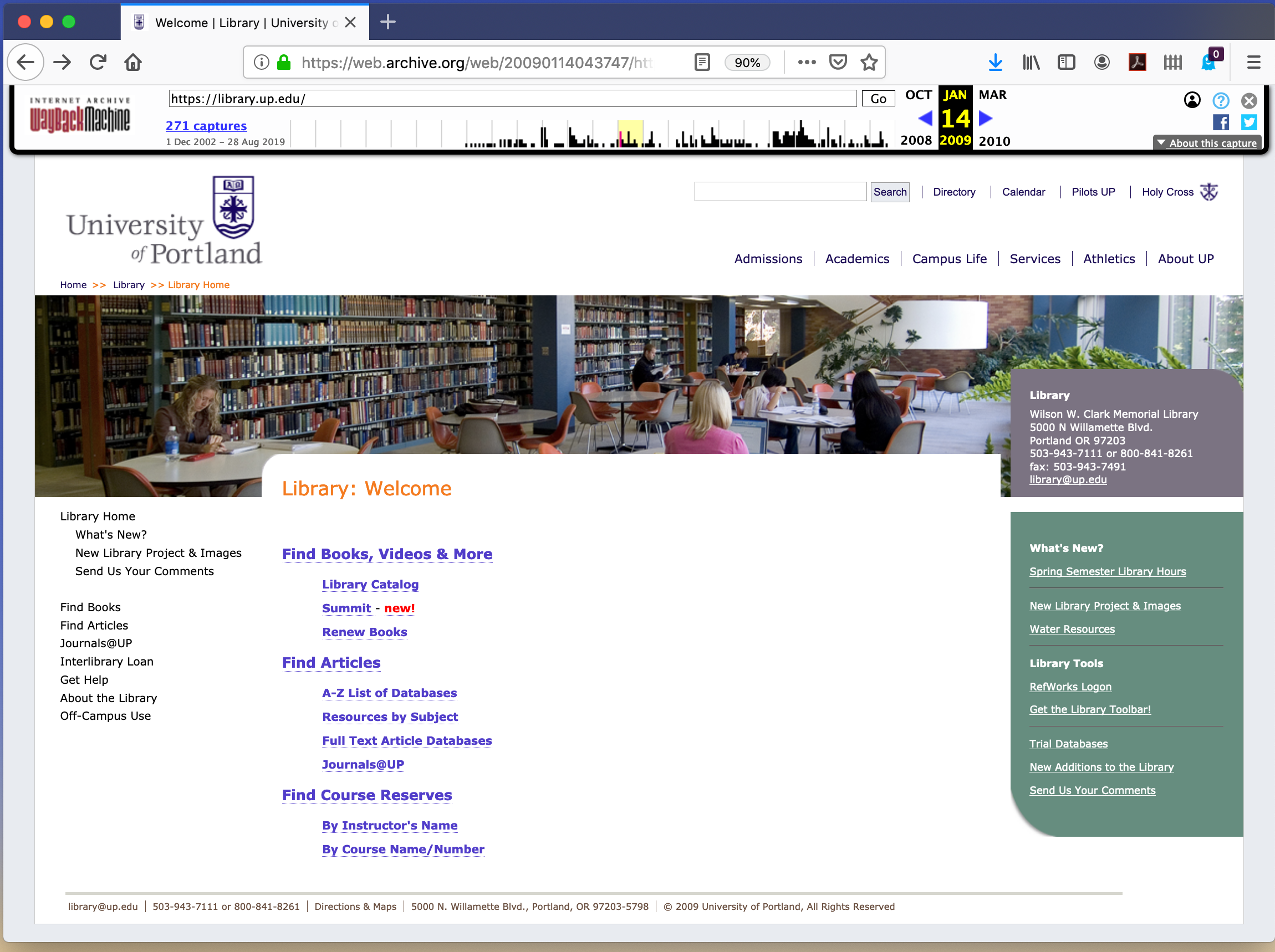Click the green padlock security icon
Viewport: 1275px width, 952px height.
284,62
